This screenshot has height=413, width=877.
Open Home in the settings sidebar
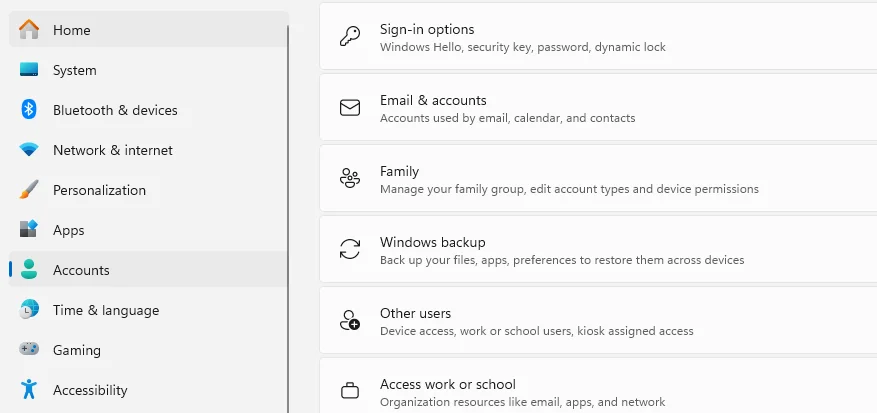(148, 29)
